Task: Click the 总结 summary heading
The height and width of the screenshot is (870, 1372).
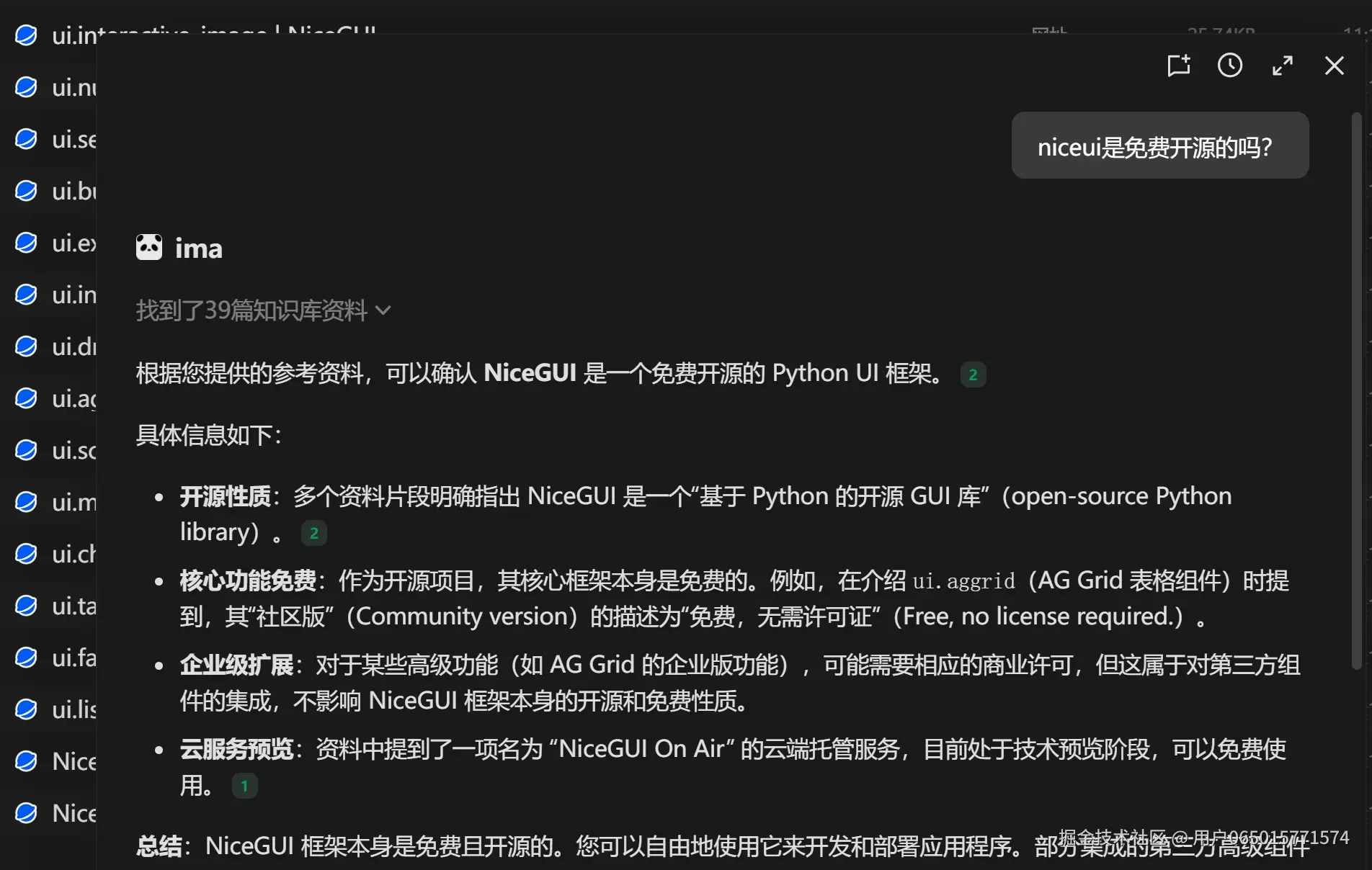Action: point(159,846)
